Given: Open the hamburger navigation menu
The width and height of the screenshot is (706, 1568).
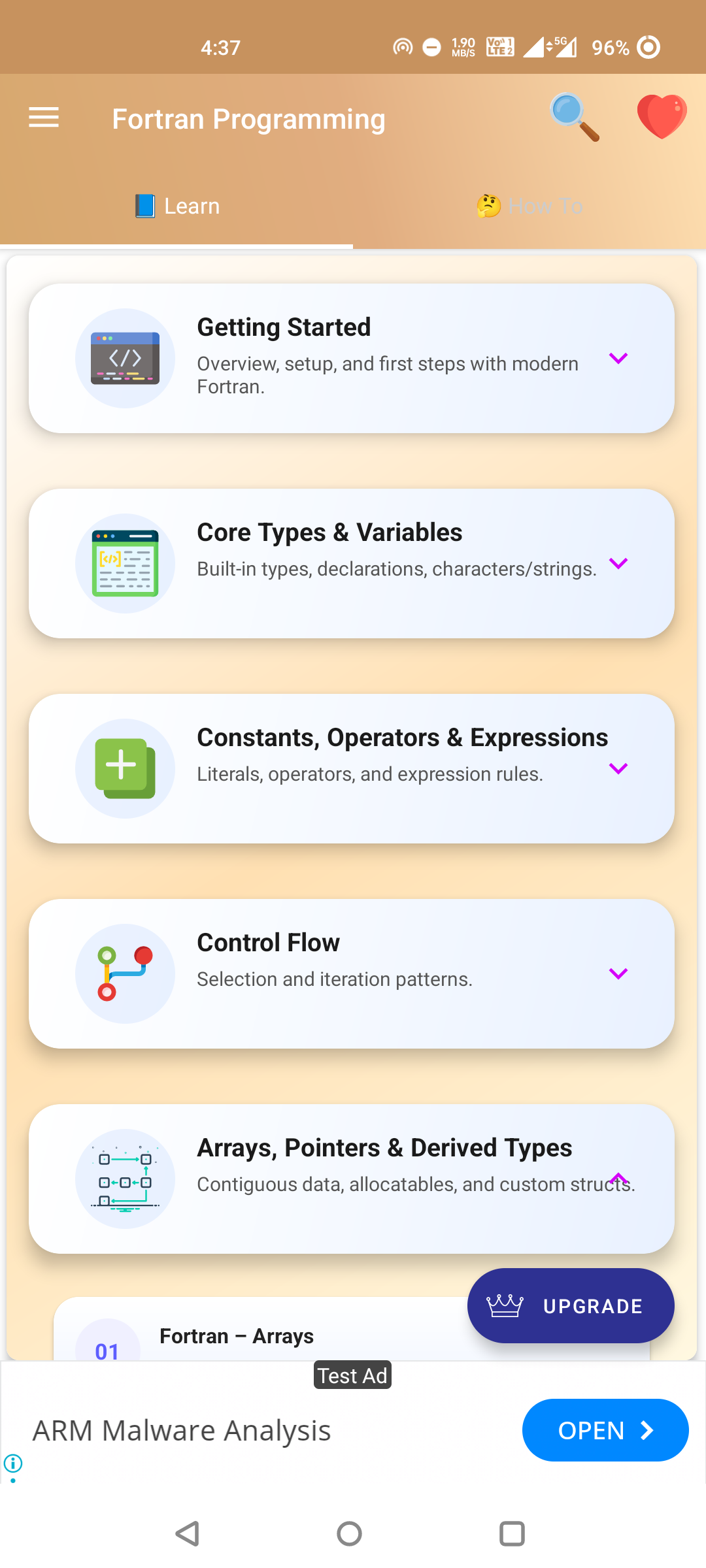Looking at the screenshot, I should point(44,118).
